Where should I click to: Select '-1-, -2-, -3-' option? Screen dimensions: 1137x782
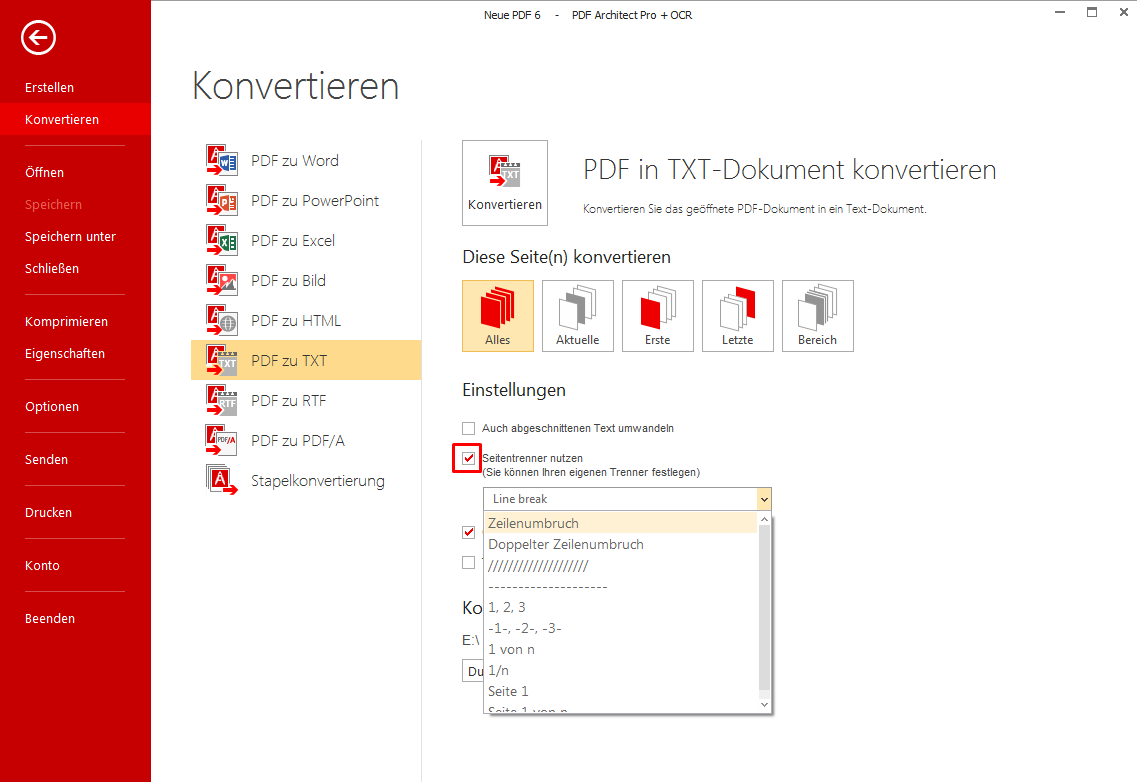[621, 628]
